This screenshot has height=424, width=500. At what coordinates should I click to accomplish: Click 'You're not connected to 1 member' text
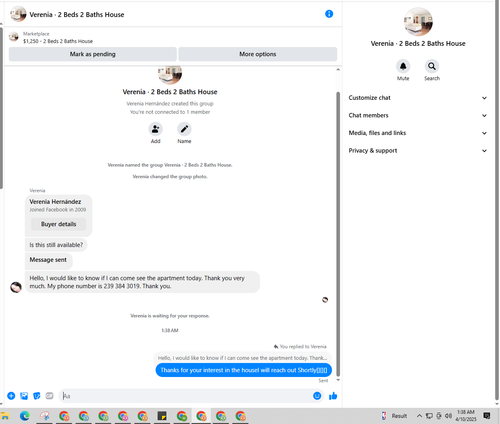(x=170, y=112)
